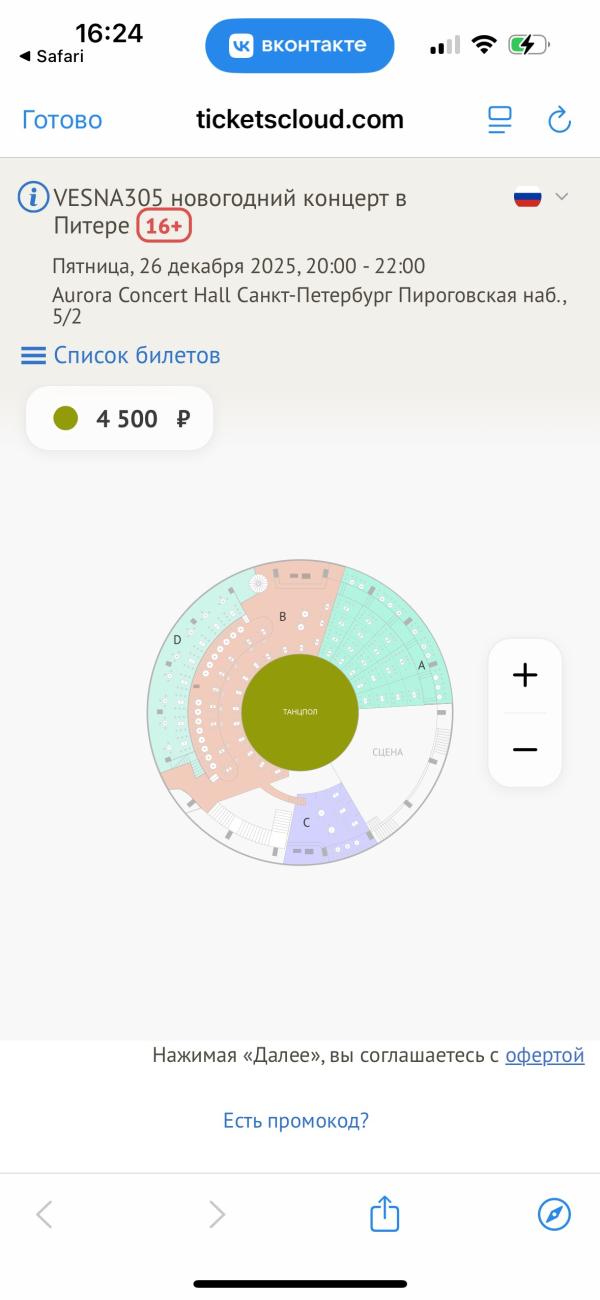Open the reader view icon

(499, 120)
